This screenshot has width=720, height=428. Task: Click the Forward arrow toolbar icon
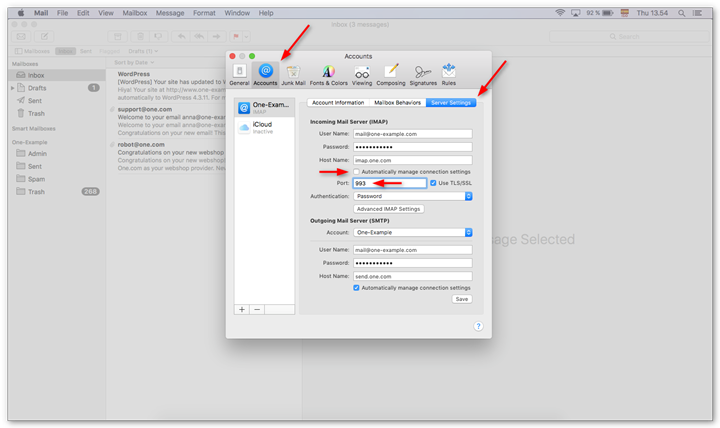[216, 36]
